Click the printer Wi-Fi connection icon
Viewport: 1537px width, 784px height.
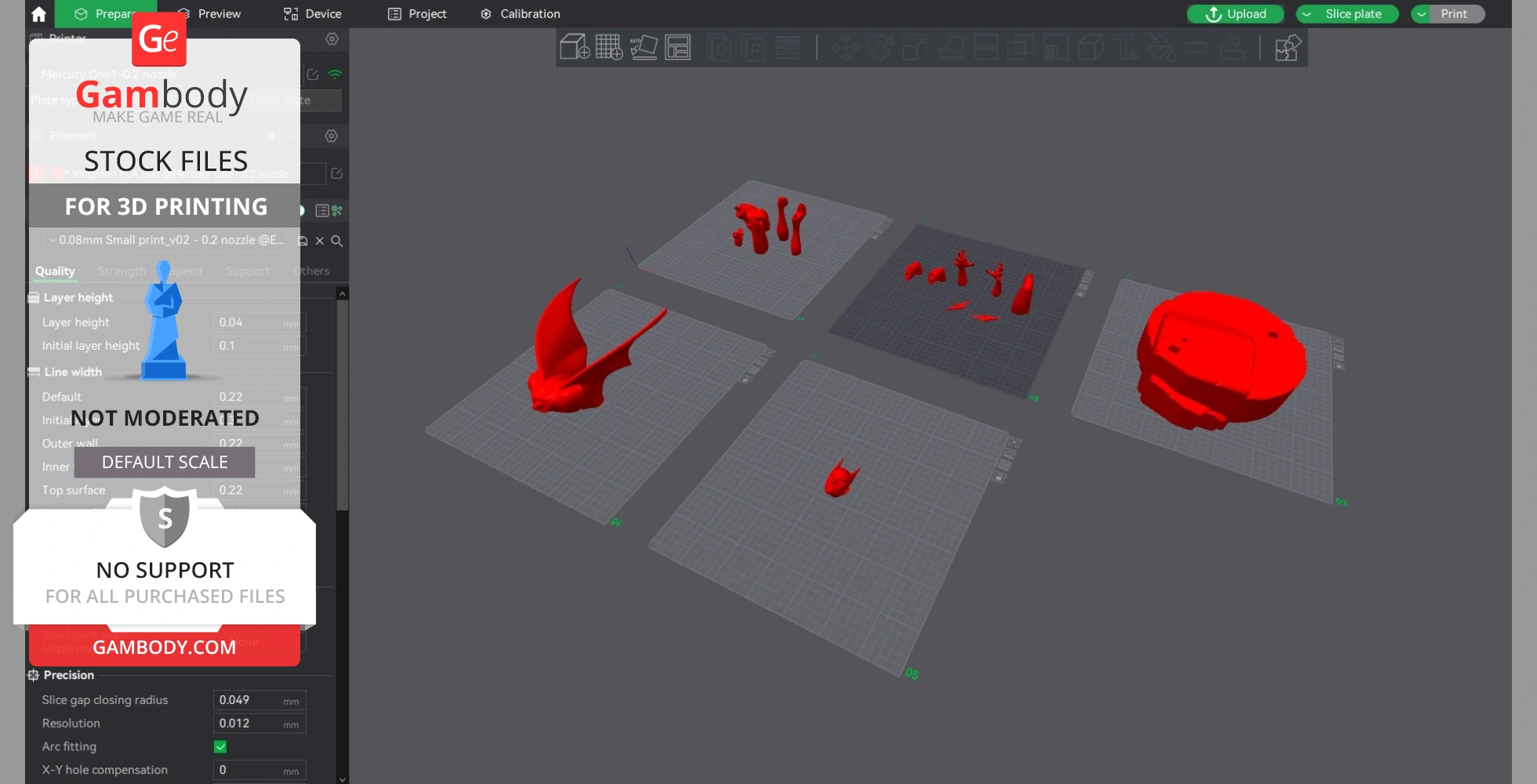pos(335,74)
